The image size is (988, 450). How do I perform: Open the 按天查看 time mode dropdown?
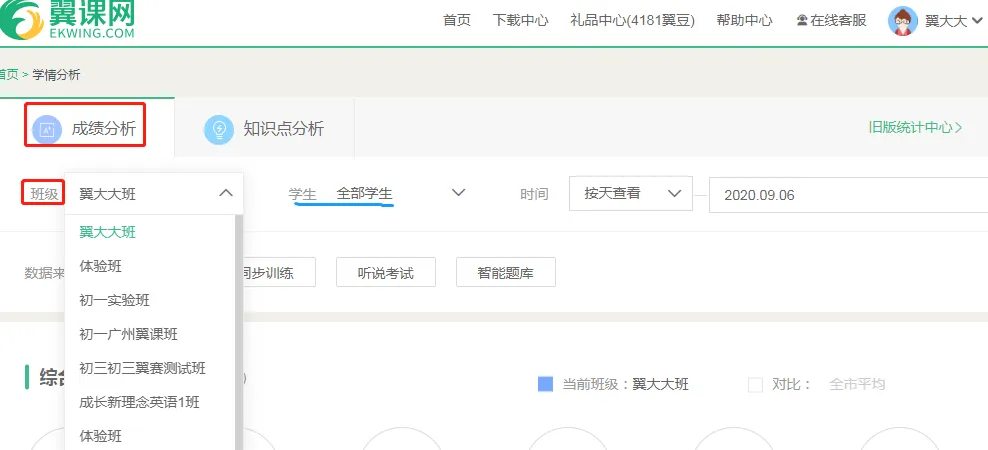point(631,193)
